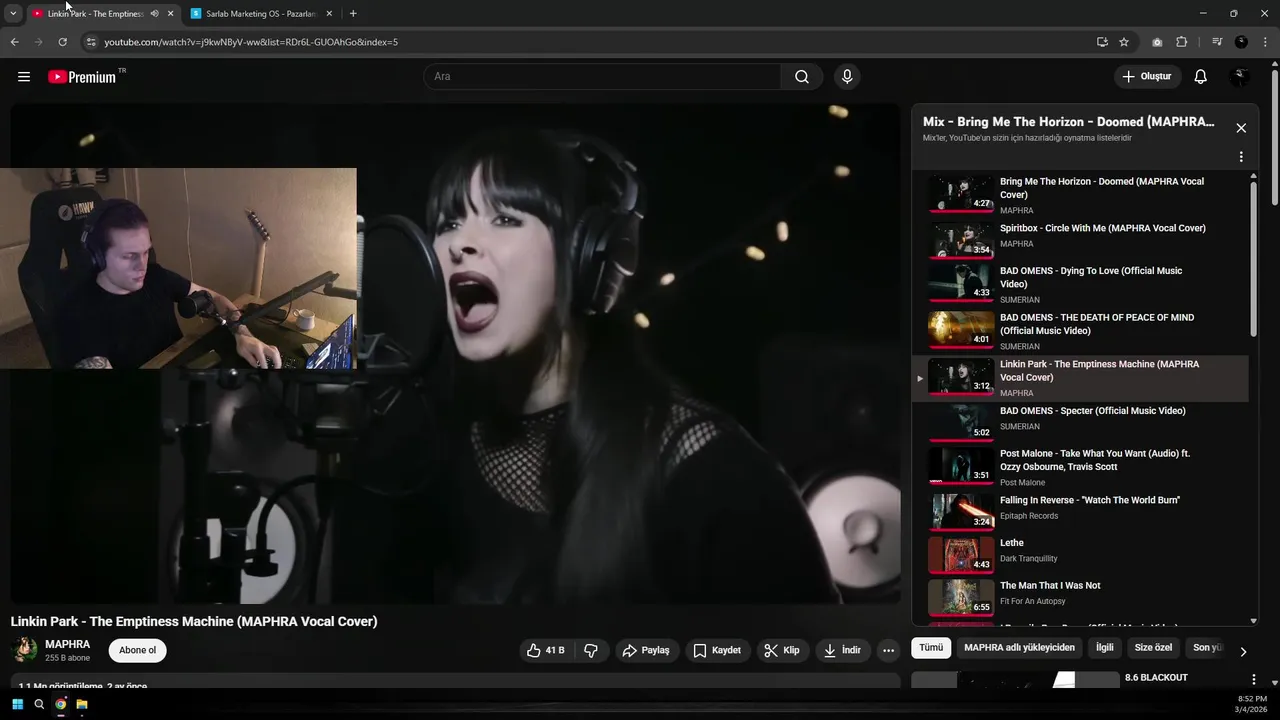Open the MAPHRA channel name link
Viewport: 1280px width, 720px height.
click(67, 644)
